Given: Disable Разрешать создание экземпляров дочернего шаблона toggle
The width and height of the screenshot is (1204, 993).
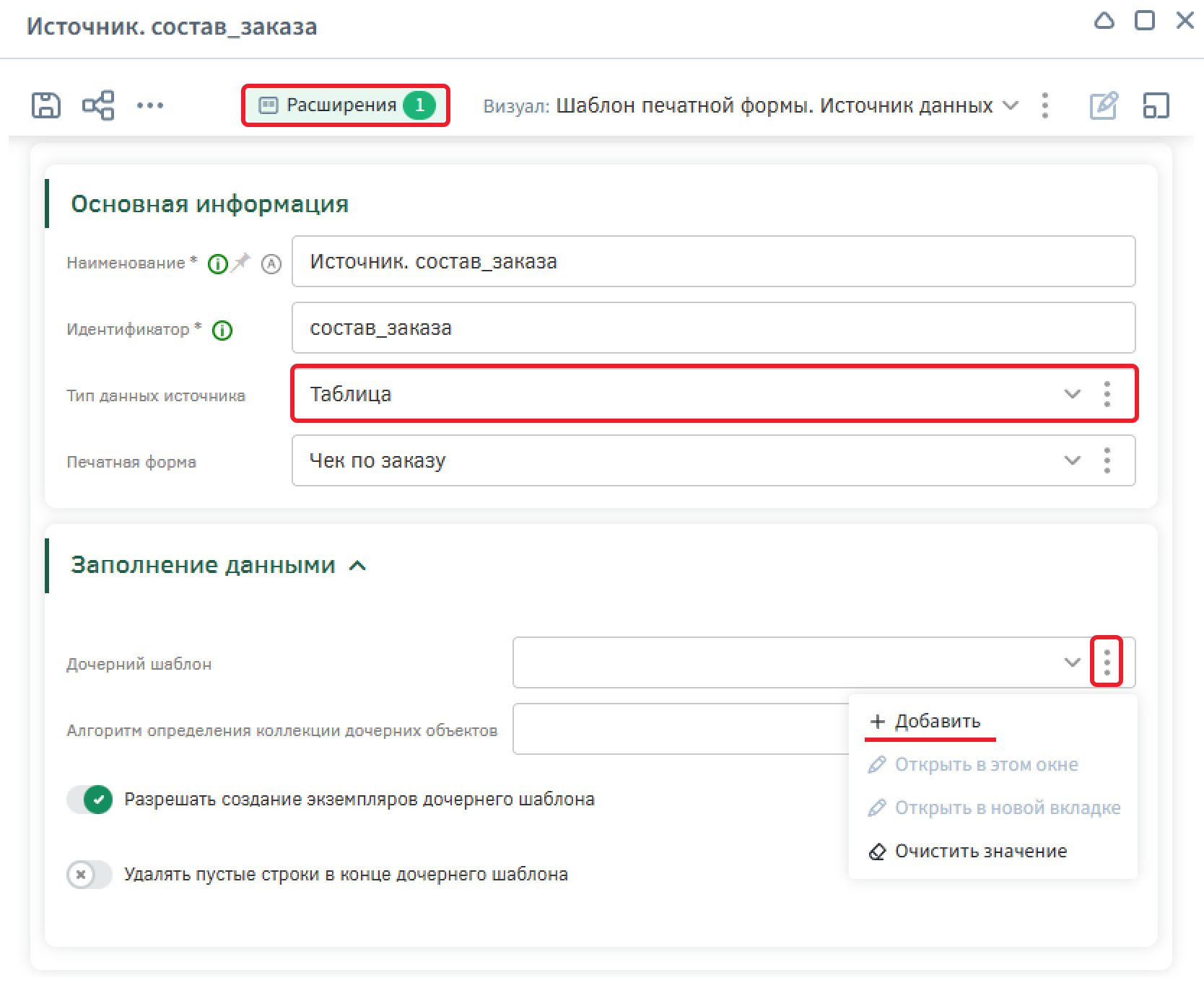Looking at the screenshot, I should click(x=90, y=800).
